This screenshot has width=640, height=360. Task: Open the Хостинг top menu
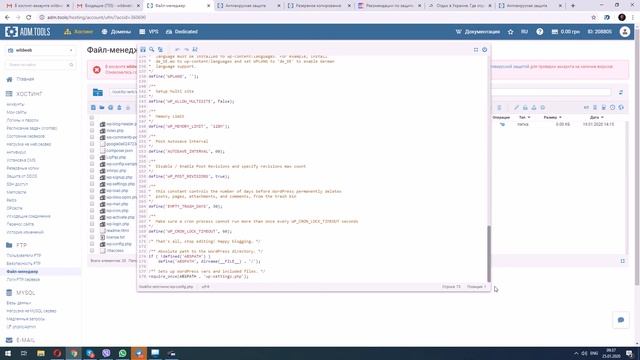click(79, 31)
